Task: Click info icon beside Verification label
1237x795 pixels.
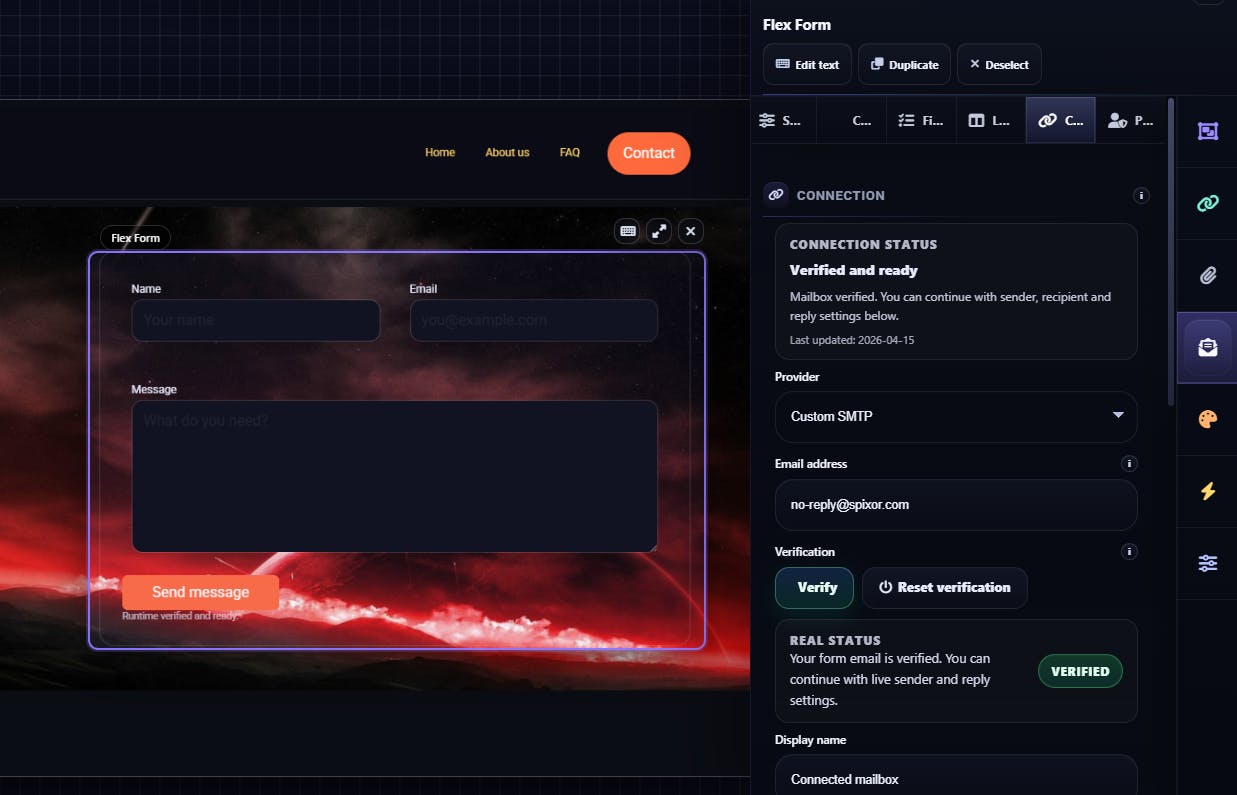Action: tap(1129, 551)
